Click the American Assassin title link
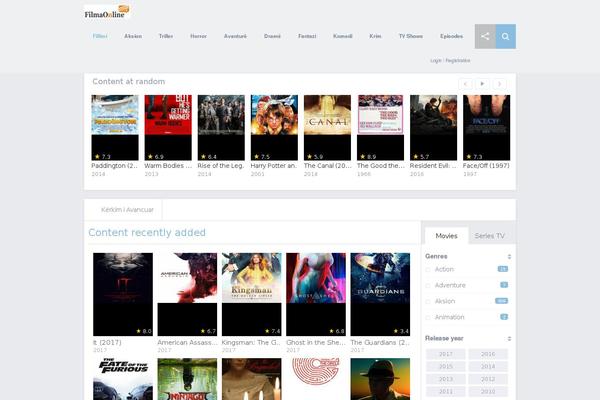Viewport: 600px width, 400px height. (x=187, y=343)
